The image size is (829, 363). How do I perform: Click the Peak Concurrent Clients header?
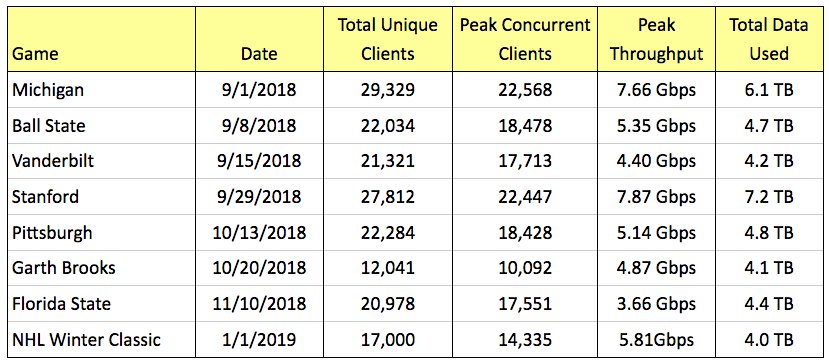point(525,40)
